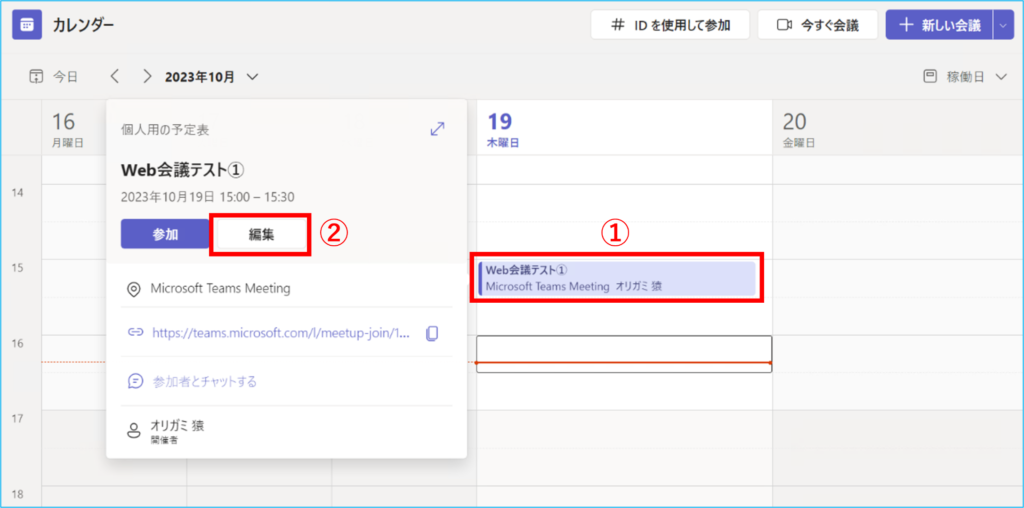Click the chat with participants icon
Screen dimensions: 1024x508
135,381
